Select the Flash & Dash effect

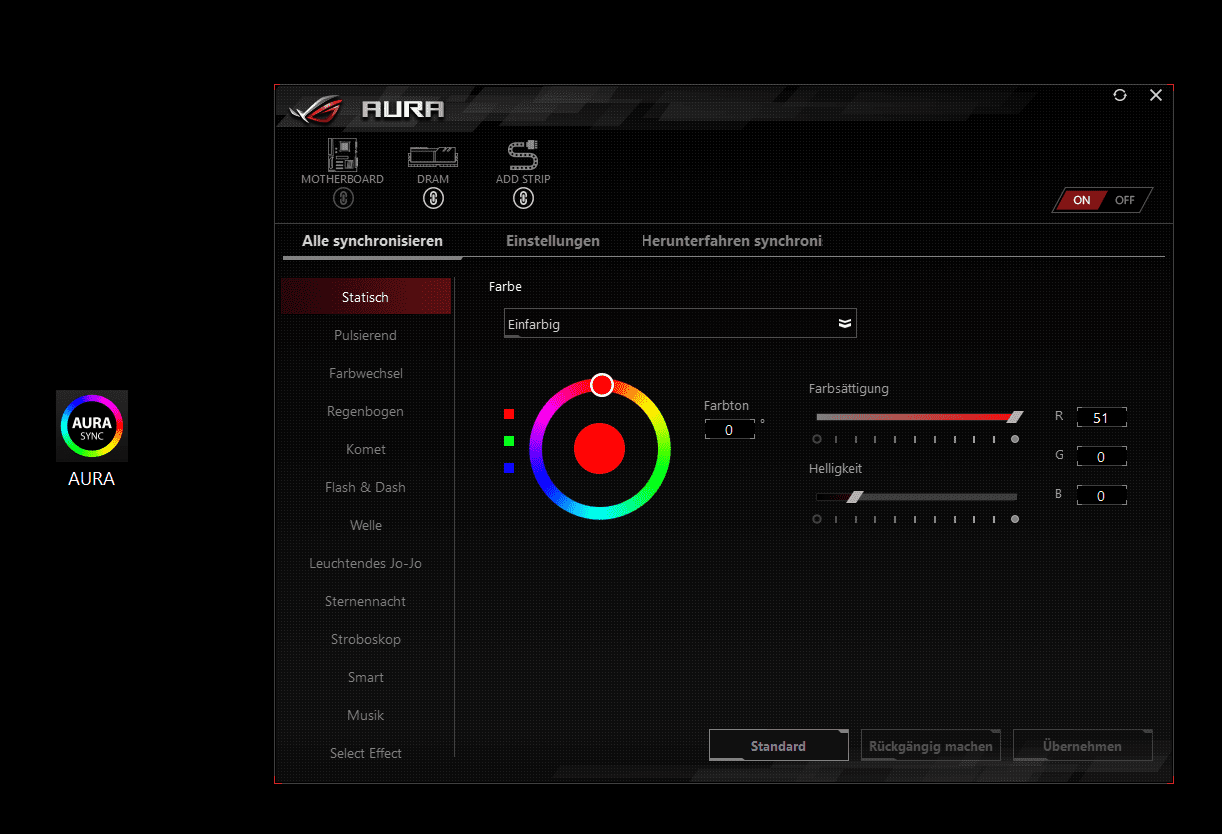(366, 487)
